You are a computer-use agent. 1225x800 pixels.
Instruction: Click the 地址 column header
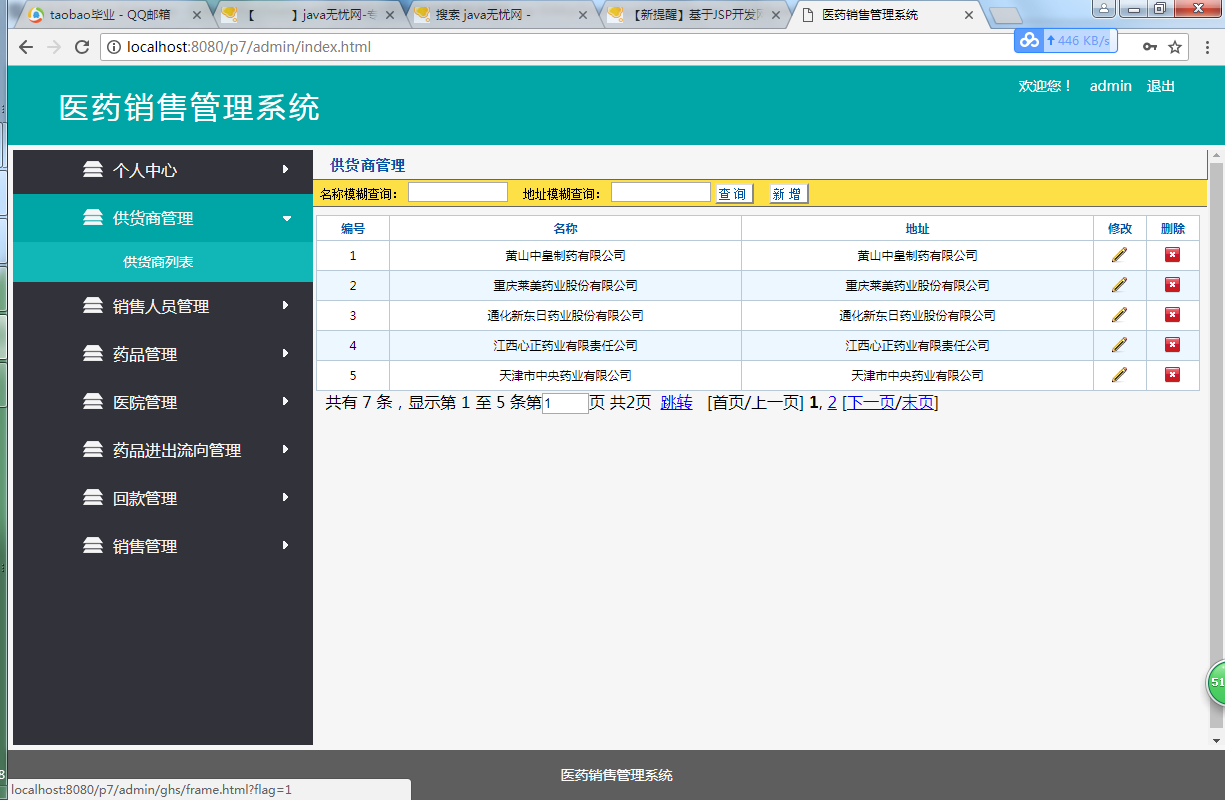coord(917,229)
